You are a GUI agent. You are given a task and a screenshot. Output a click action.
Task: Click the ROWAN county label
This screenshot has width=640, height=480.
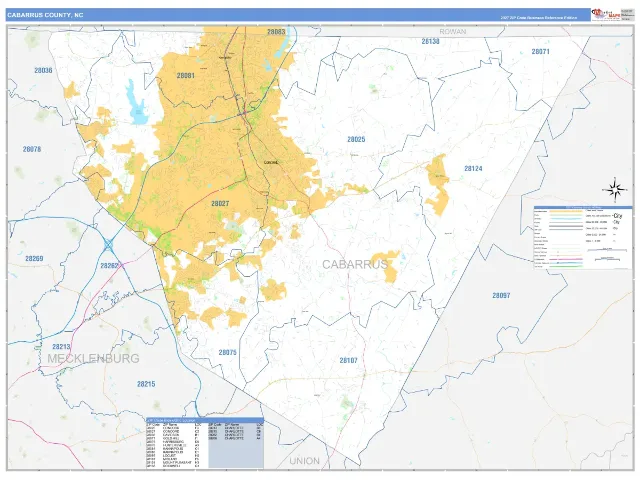coord(453,31)
